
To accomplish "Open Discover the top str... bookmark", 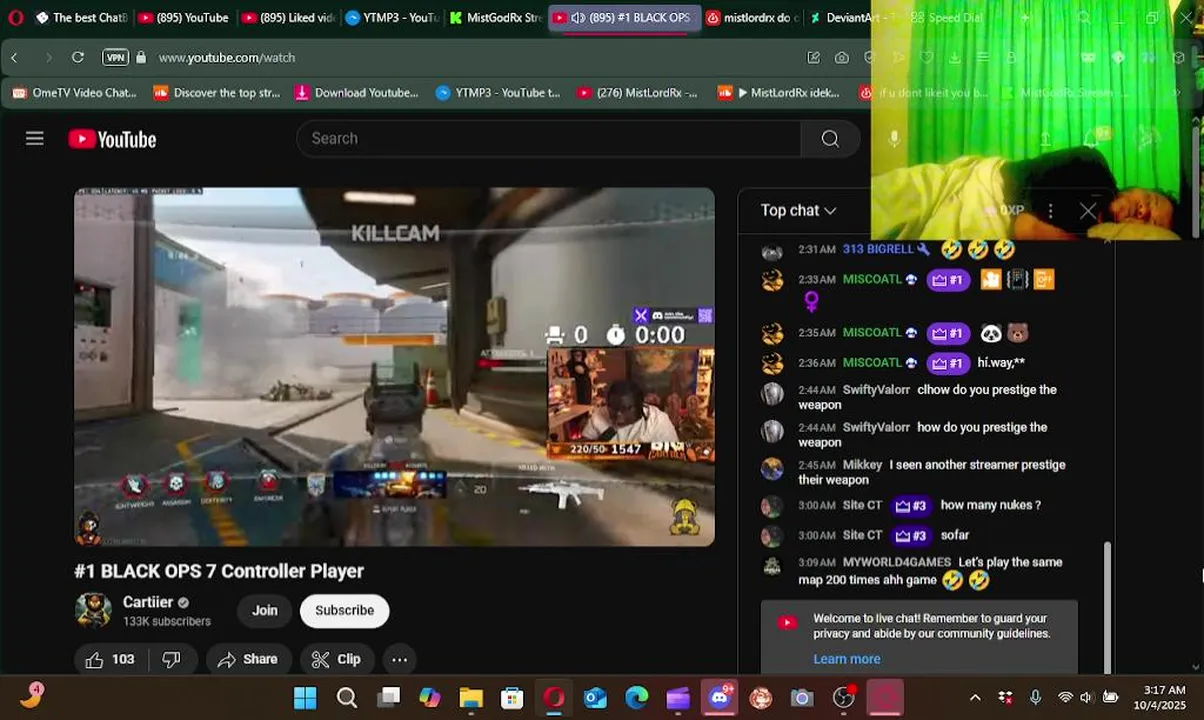I will click(x=217, y=92).
